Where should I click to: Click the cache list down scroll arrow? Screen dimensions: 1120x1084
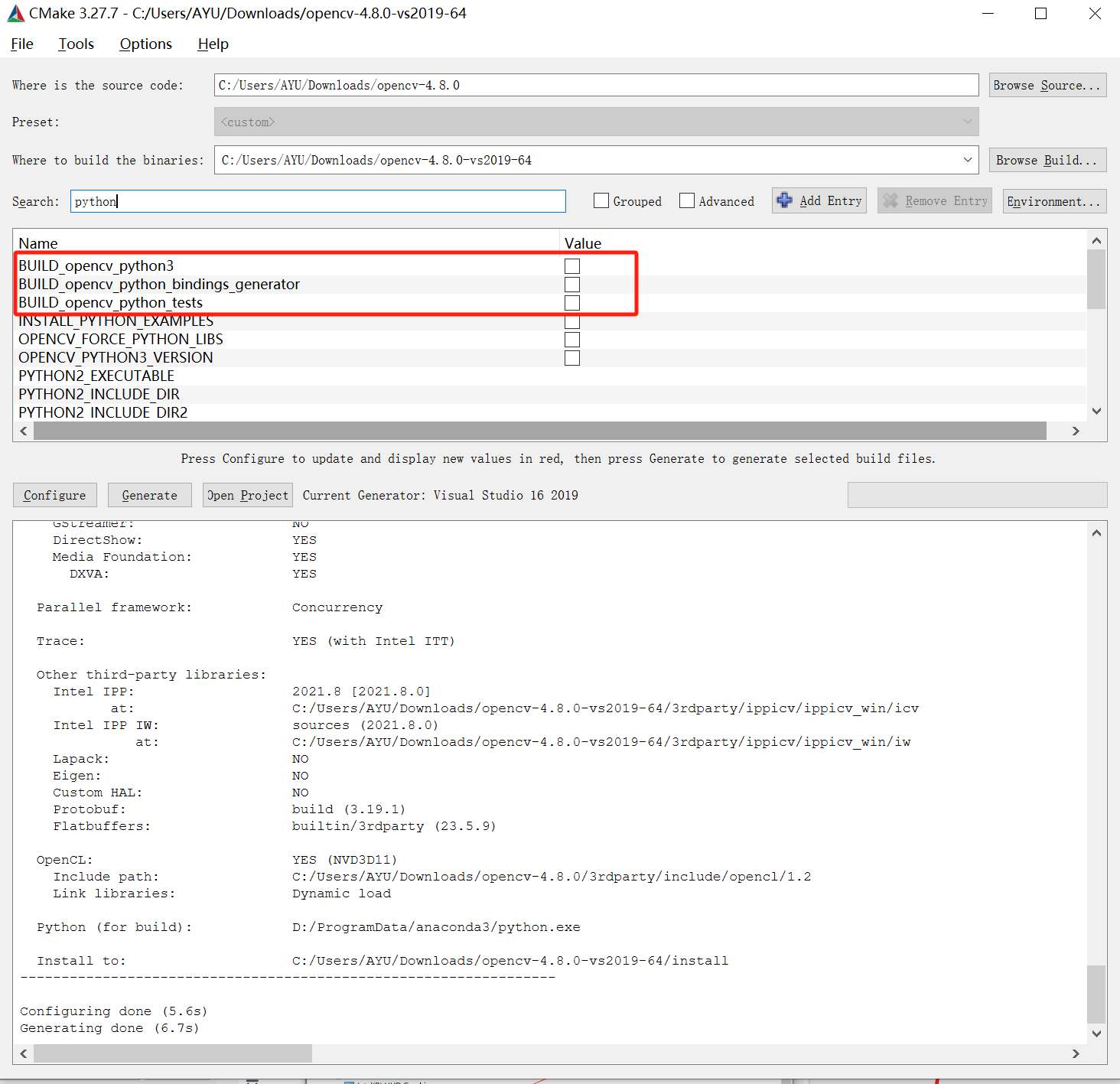pos(1096,412)
